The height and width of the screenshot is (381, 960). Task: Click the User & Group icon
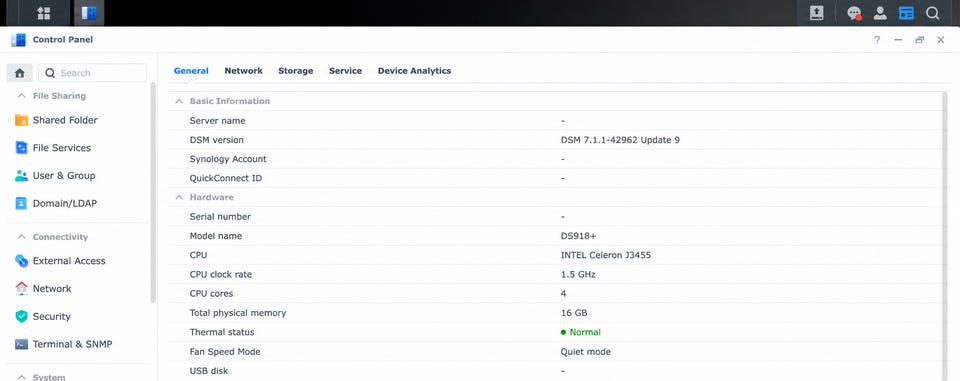click(x=21, y=176)
